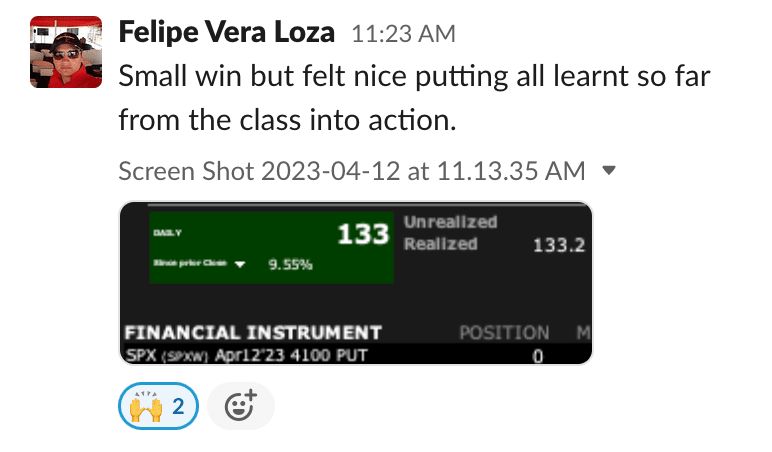Viewport: 772px width, 452px height.
Task: Add a new emoji reaction
Action: pos(240,406)
